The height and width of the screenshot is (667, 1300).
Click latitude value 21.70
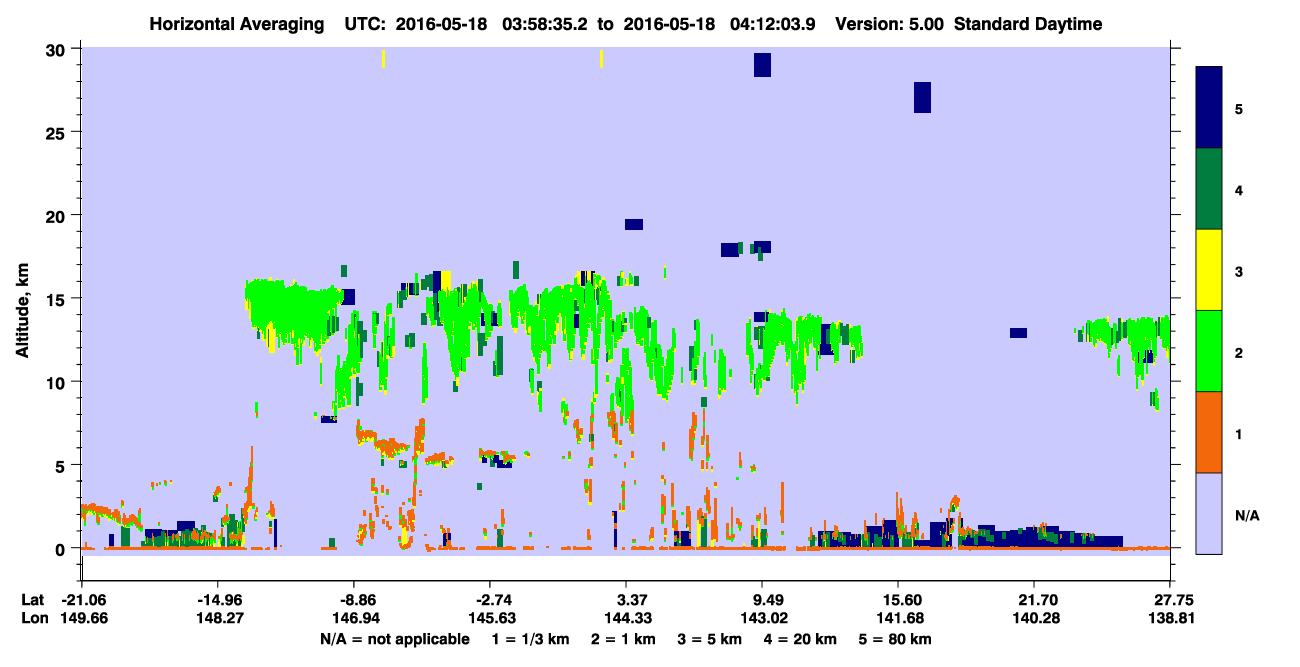(x=1034, y=600)
